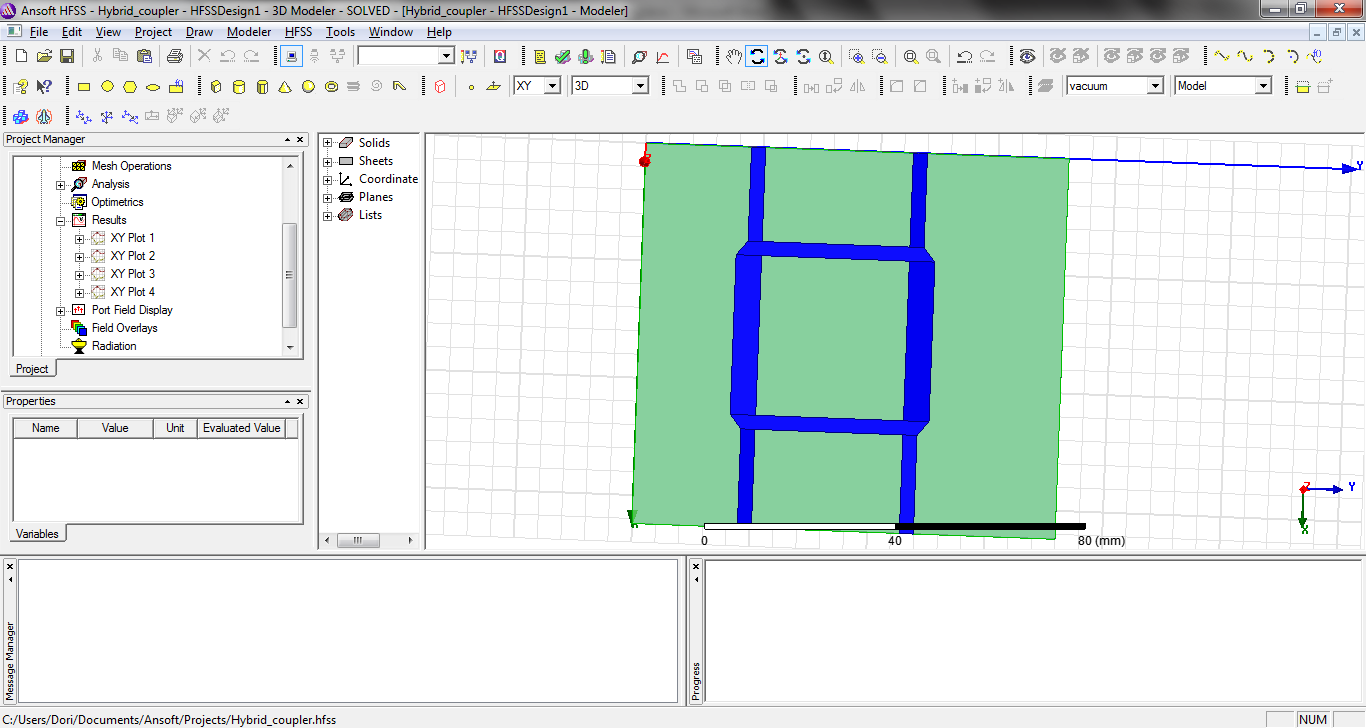Close the Project Manager panel

[301, 140]
